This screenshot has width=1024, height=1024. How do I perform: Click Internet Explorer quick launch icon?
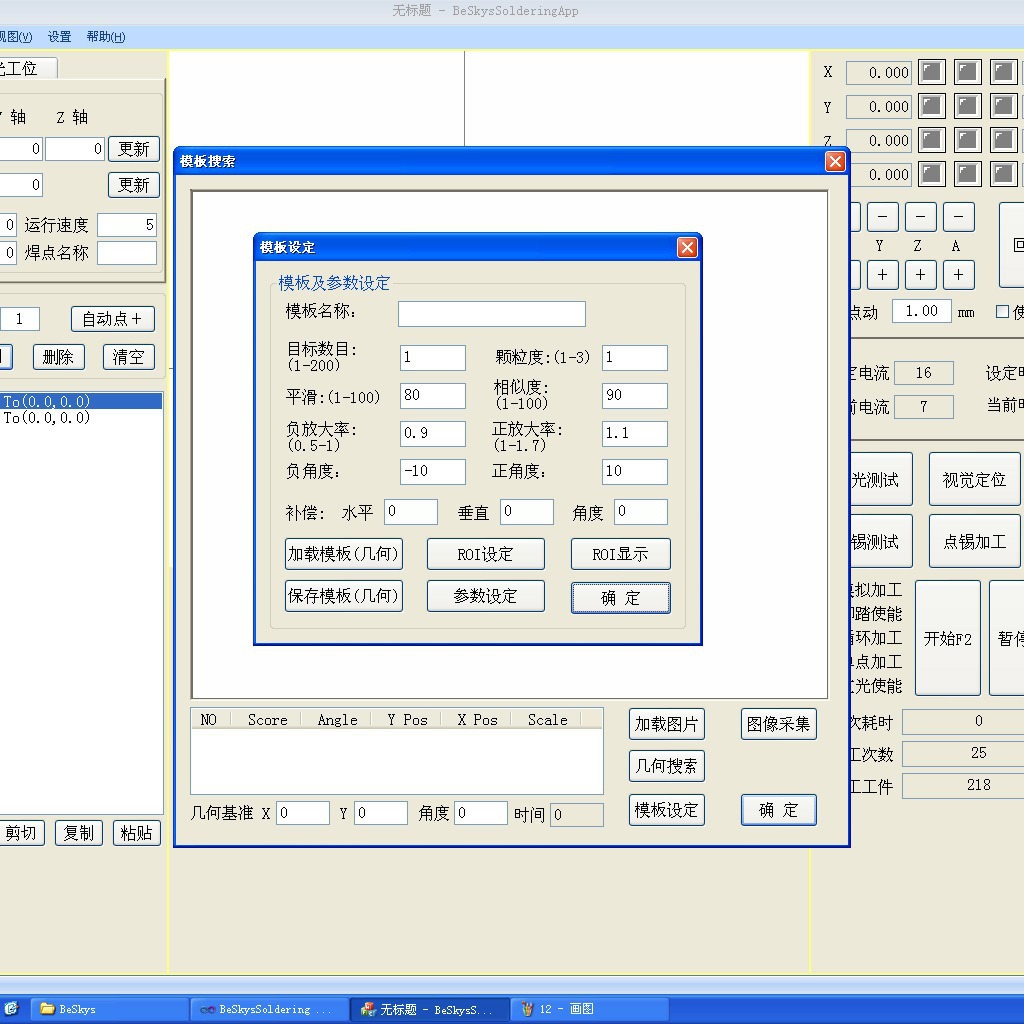click(10, 1009)
